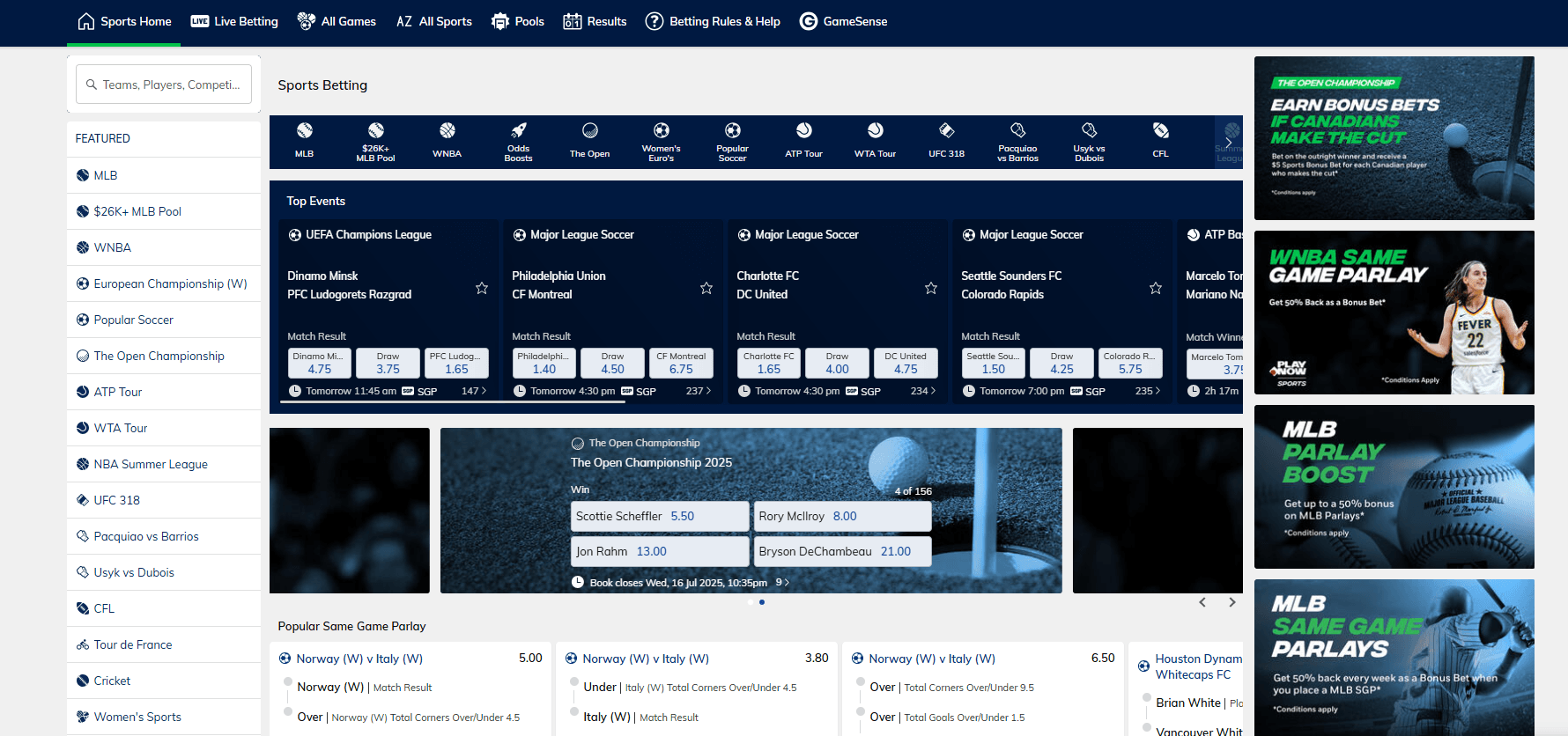Click the Top Events horizontal scrollbar
The image size is (1568, 736).
[x=452, y=401]
